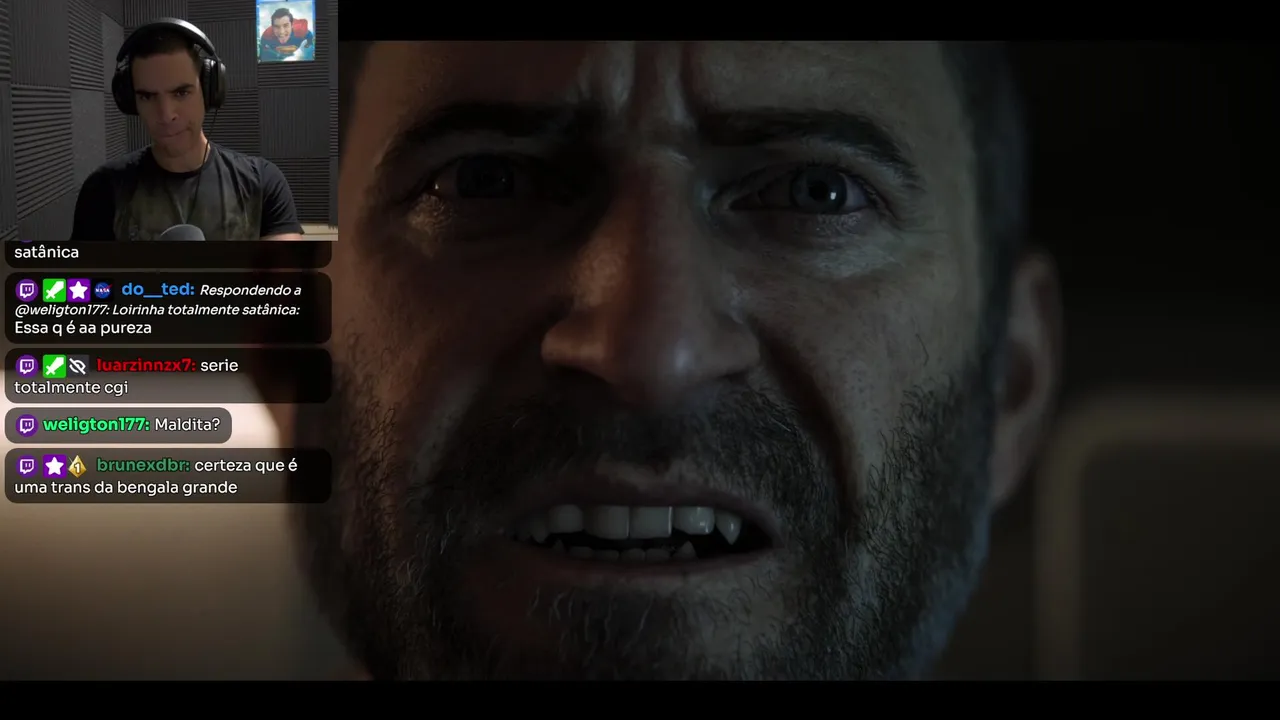This screenshot has width=1280, height=720.
Task: Open the brunexdbr username in chat
Action: point(143,465)
